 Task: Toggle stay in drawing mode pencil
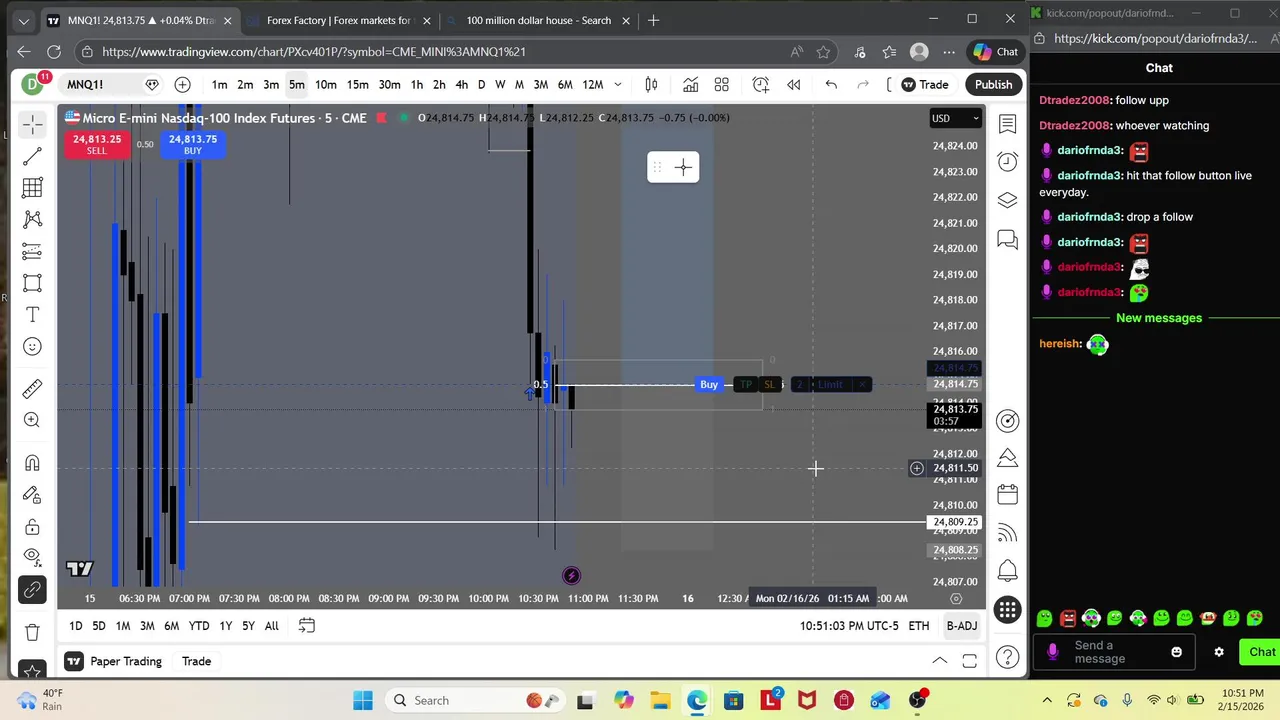tap(32, 495)
